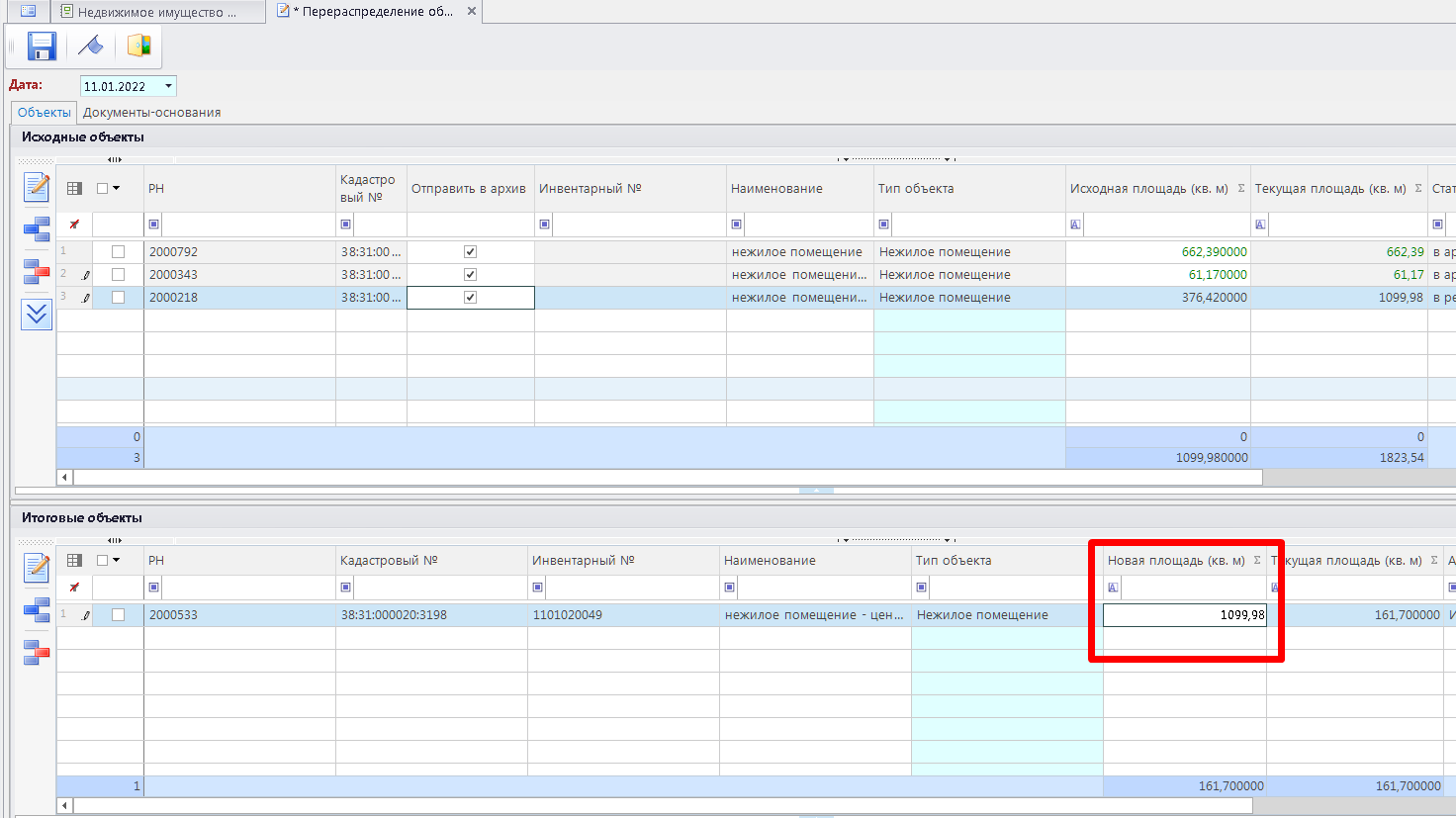Click clear filter pin icon in Итоговые объекты
The height and width of the screenshot is (818, 1456).
click(x=74, y=588)
